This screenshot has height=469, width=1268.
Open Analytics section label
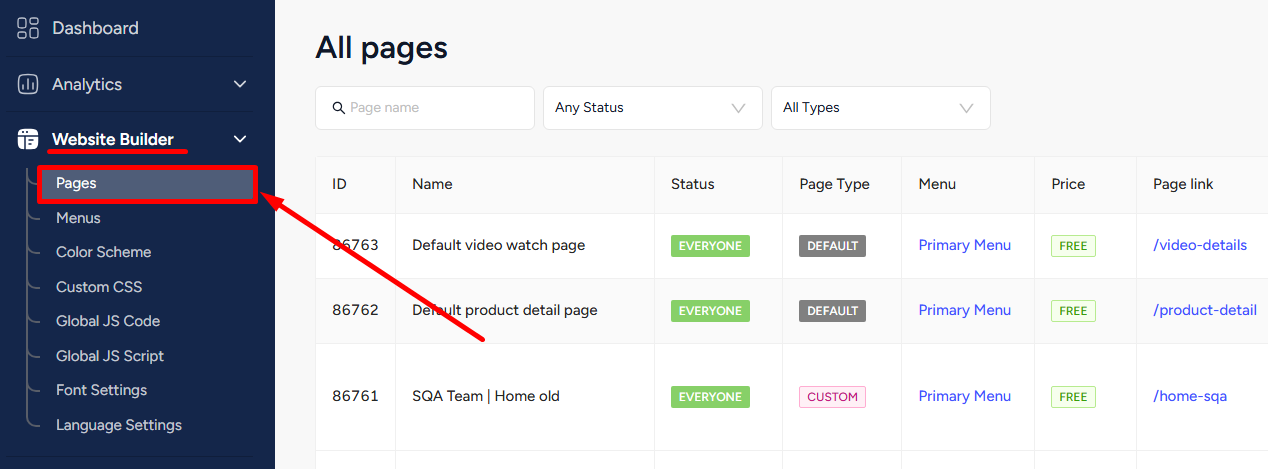point(87,84)
